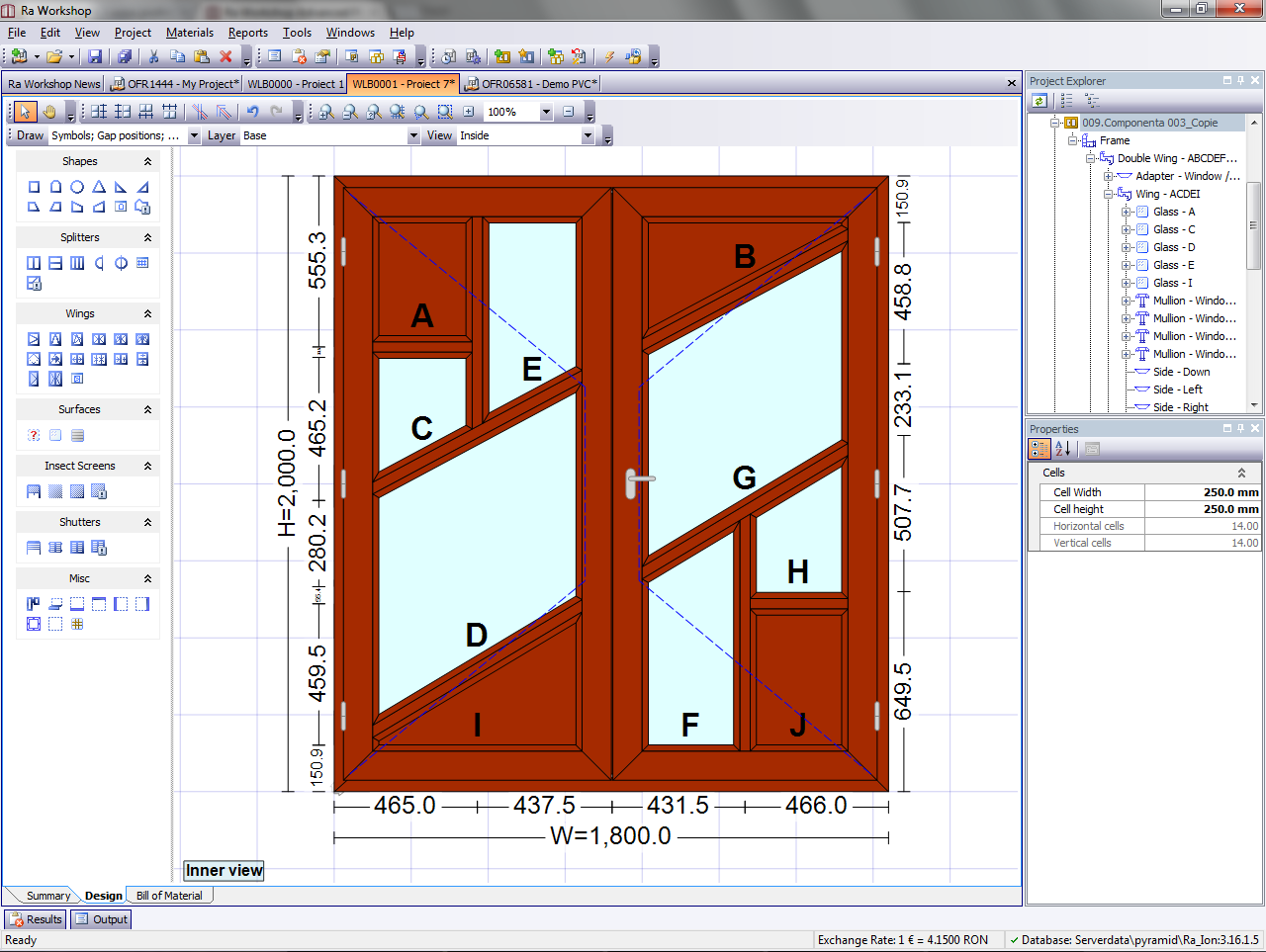Open the Project menu
The image size is (1266, 952).
click(x=133, y=33)
